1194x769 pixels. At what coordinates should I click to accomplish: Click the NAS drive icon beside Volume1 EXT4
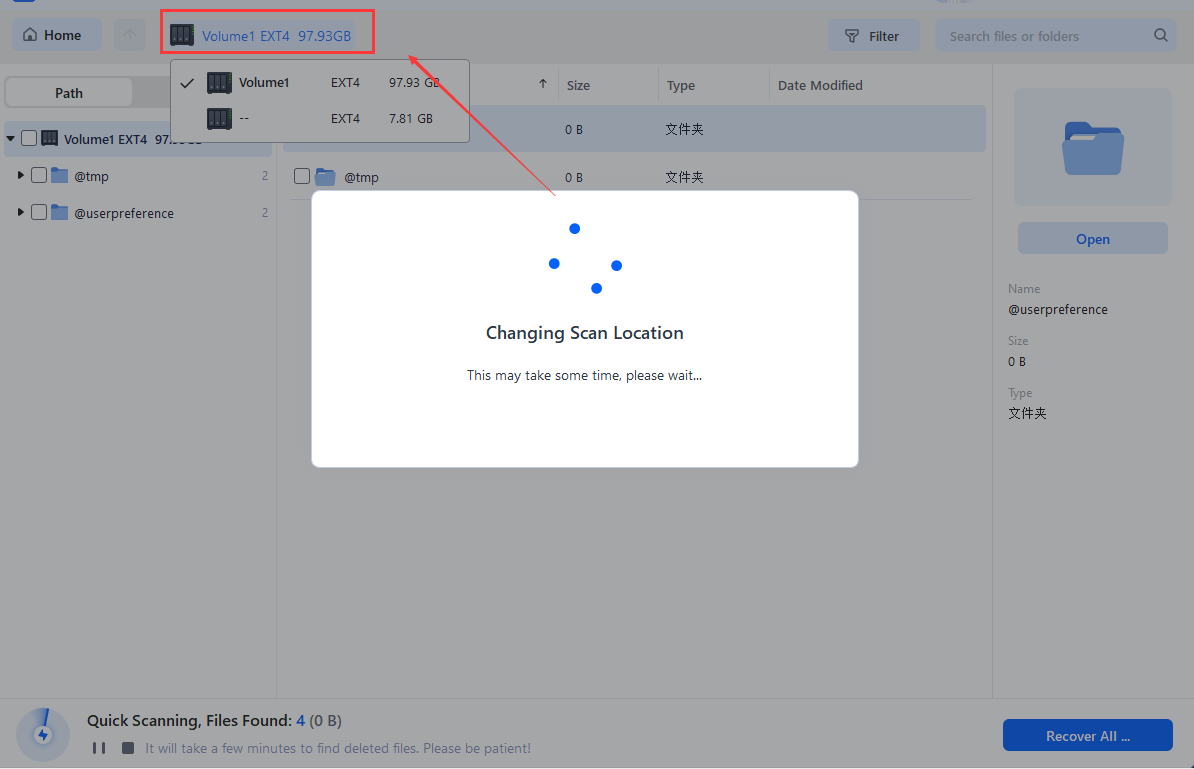click(181, 35)
